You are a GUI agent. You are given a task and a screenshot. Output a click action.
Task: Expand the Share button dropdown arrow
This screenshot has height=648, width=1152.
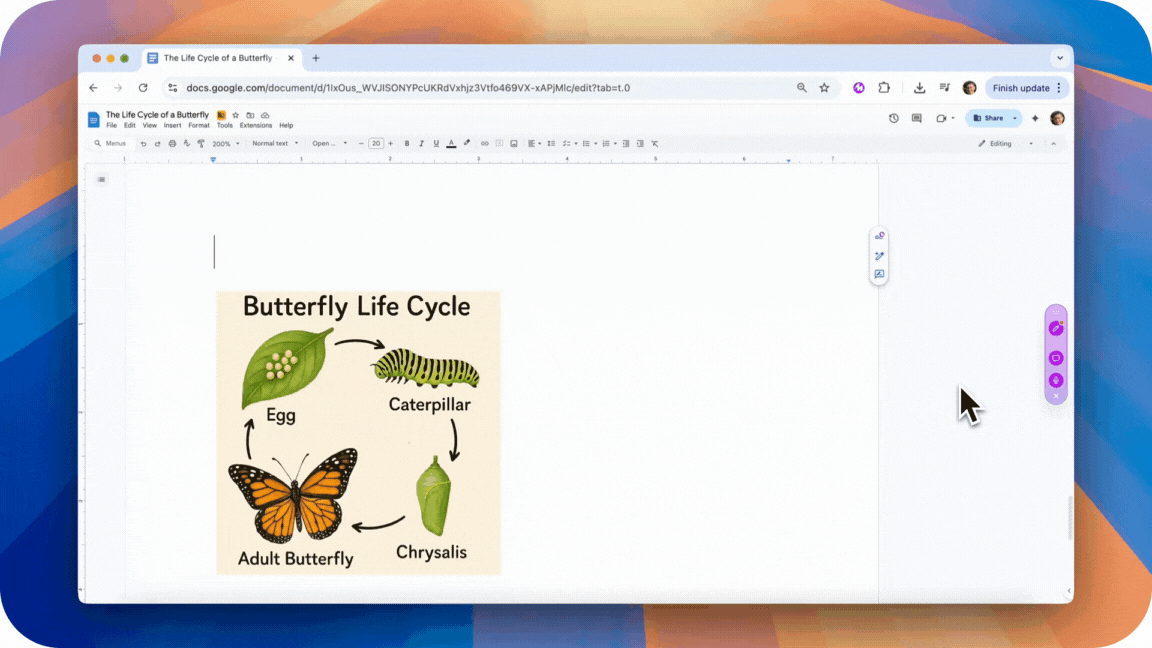tap(1014, 118)
